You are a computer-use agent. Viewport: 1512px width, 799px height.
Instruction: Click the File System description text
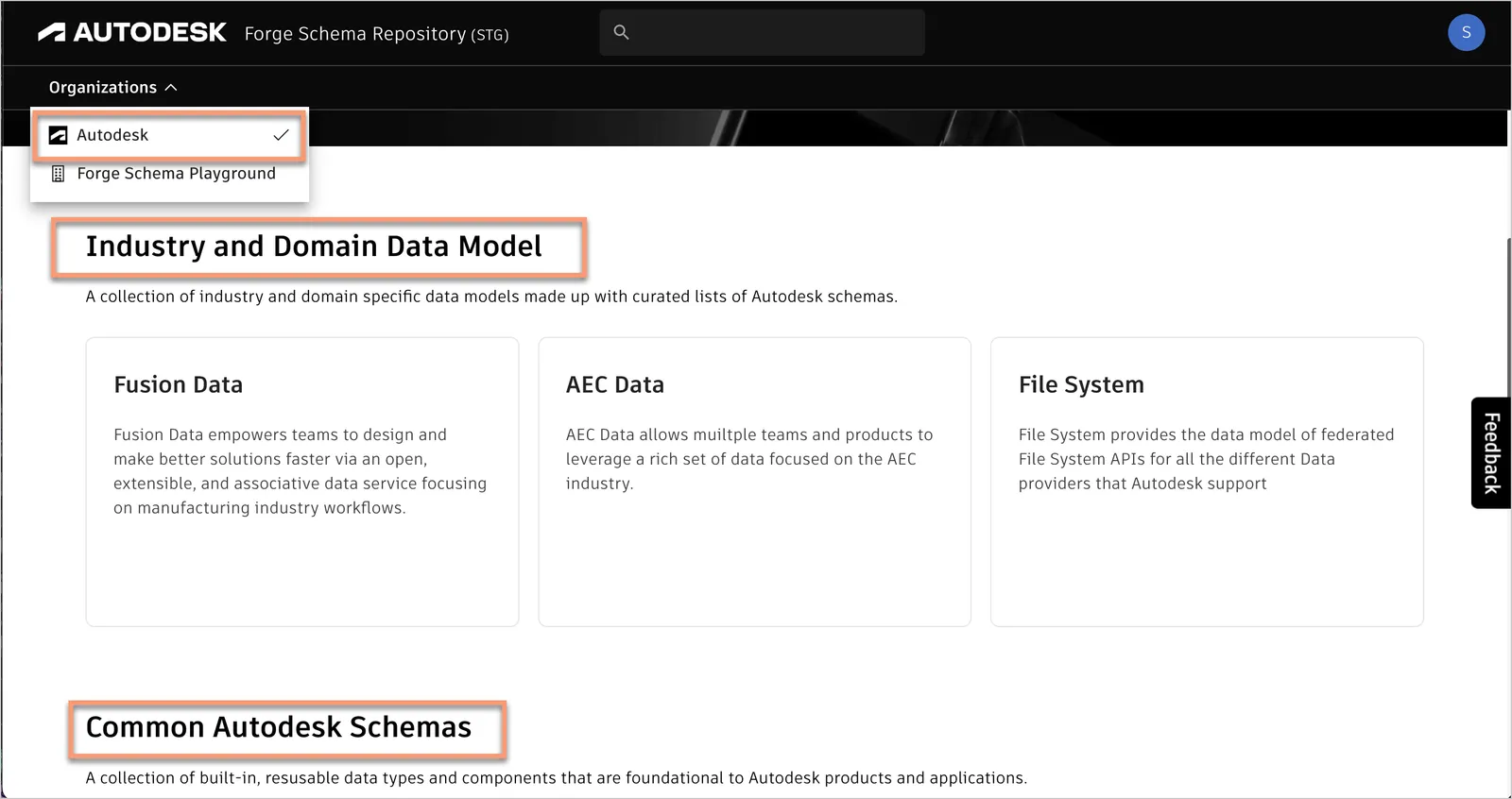pyautogui.click(x=1207, y=459)
